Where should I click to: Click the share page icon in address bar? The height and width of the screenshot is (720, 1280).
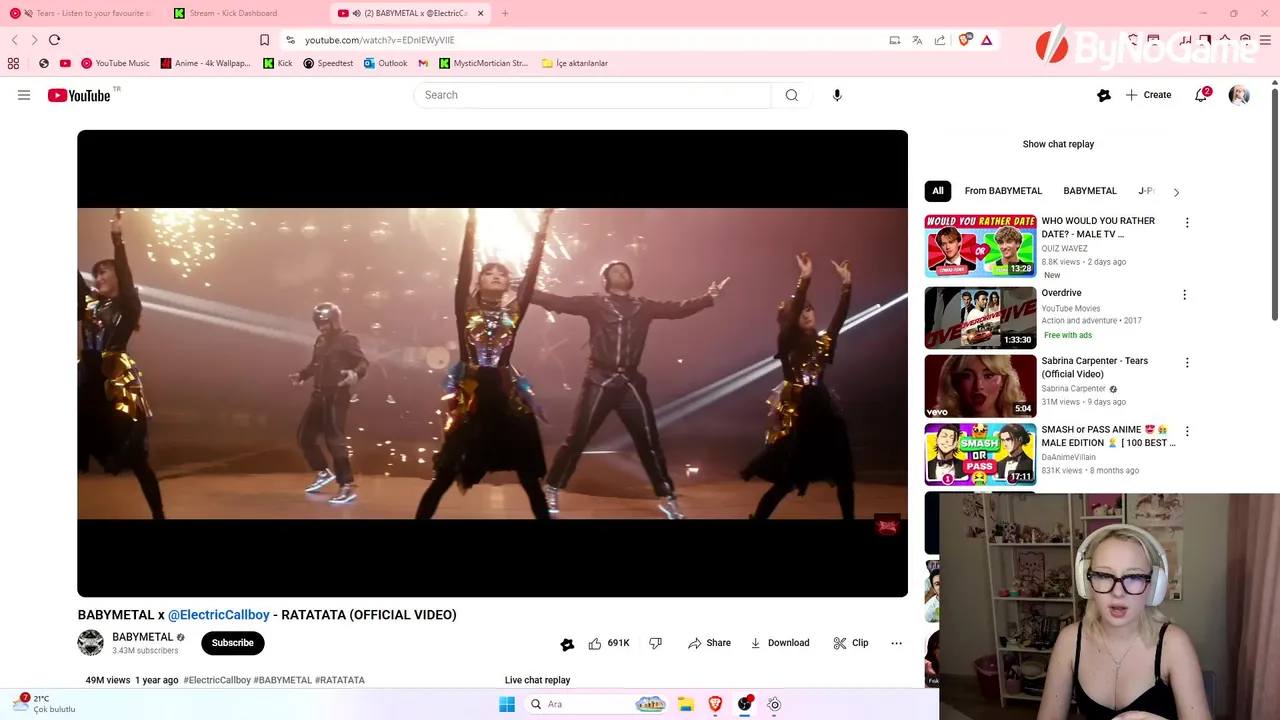pos(940,40)
